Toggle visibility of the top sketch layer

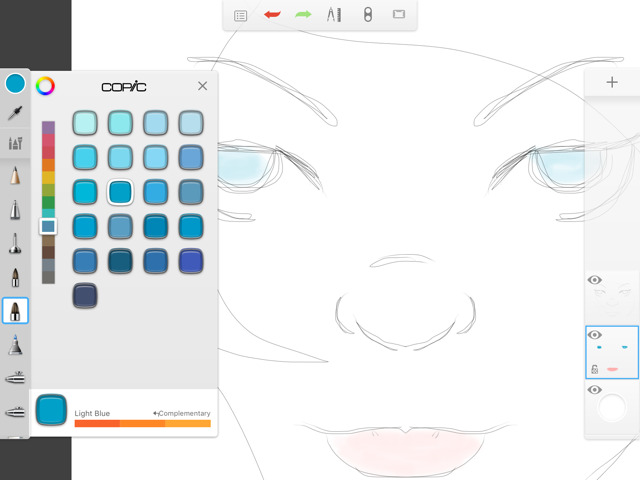tap(594, 280)
